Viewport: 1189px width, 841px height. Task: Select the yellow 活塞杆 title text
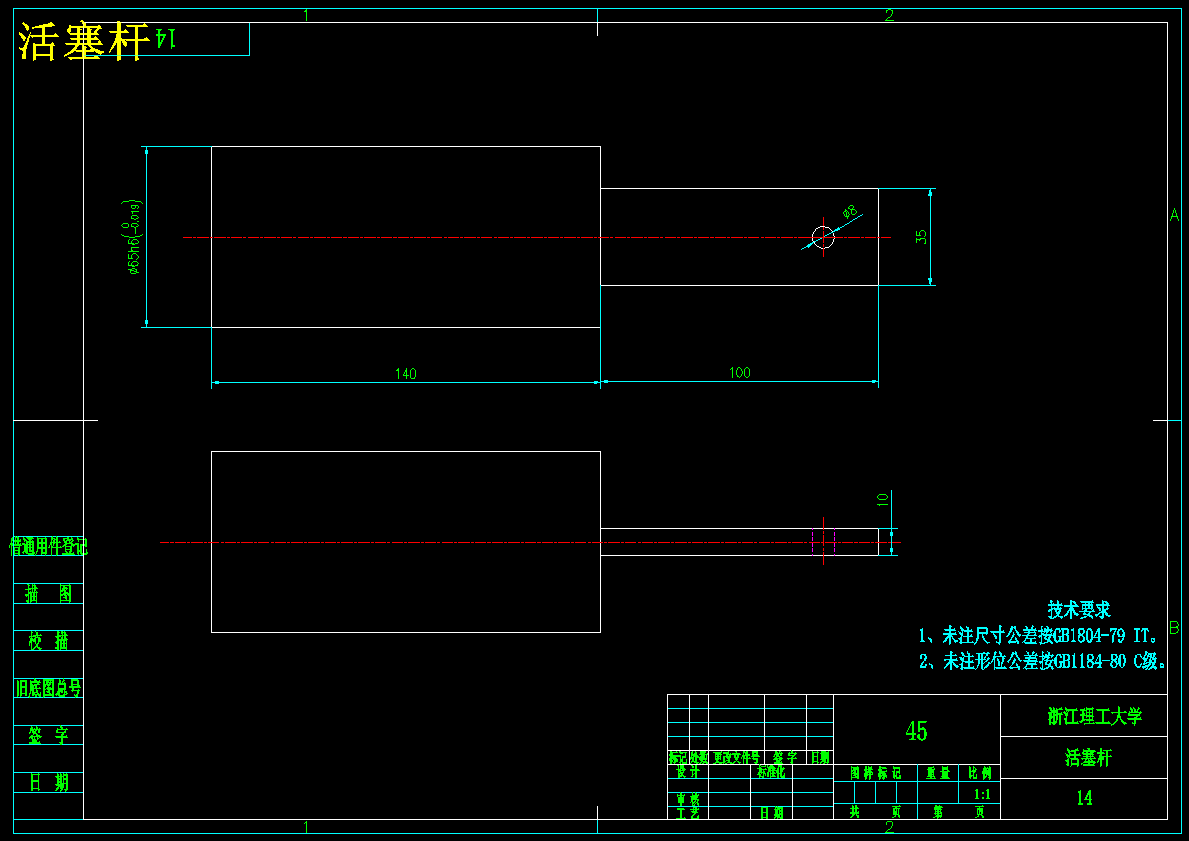(83, 41)
